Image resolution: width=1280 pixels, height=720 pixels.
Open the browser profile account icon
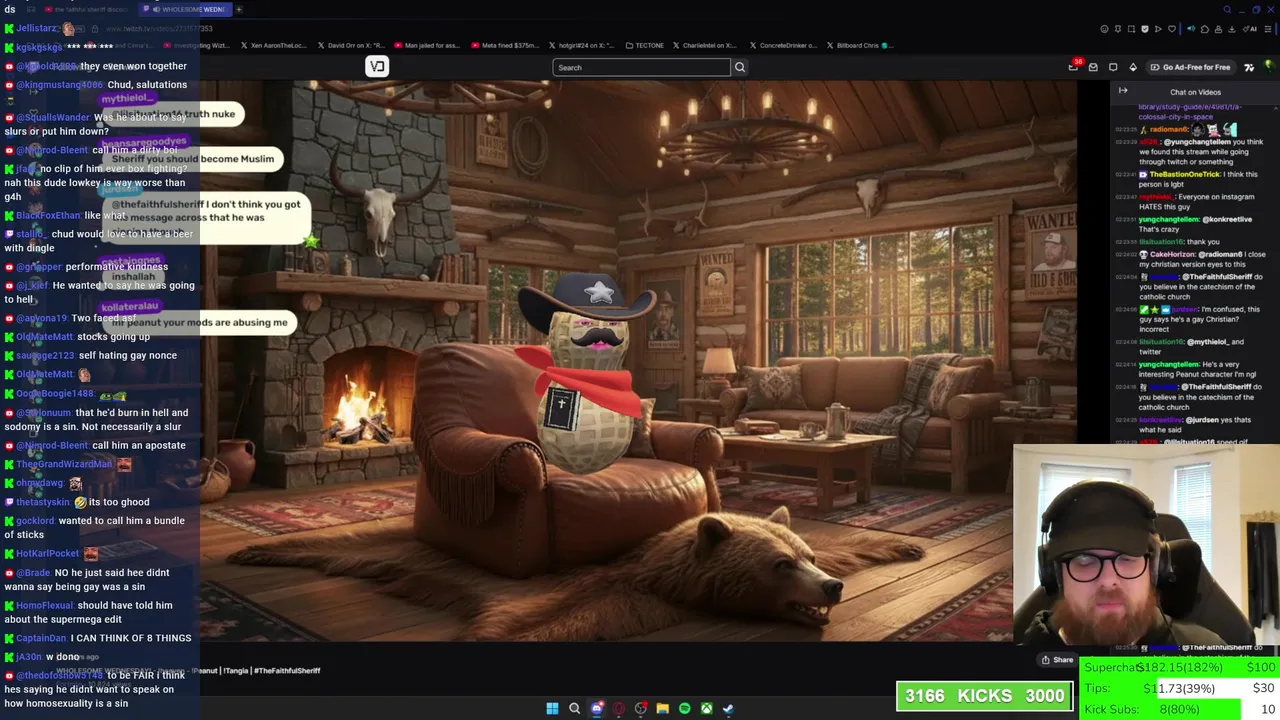coord(1218,29)
